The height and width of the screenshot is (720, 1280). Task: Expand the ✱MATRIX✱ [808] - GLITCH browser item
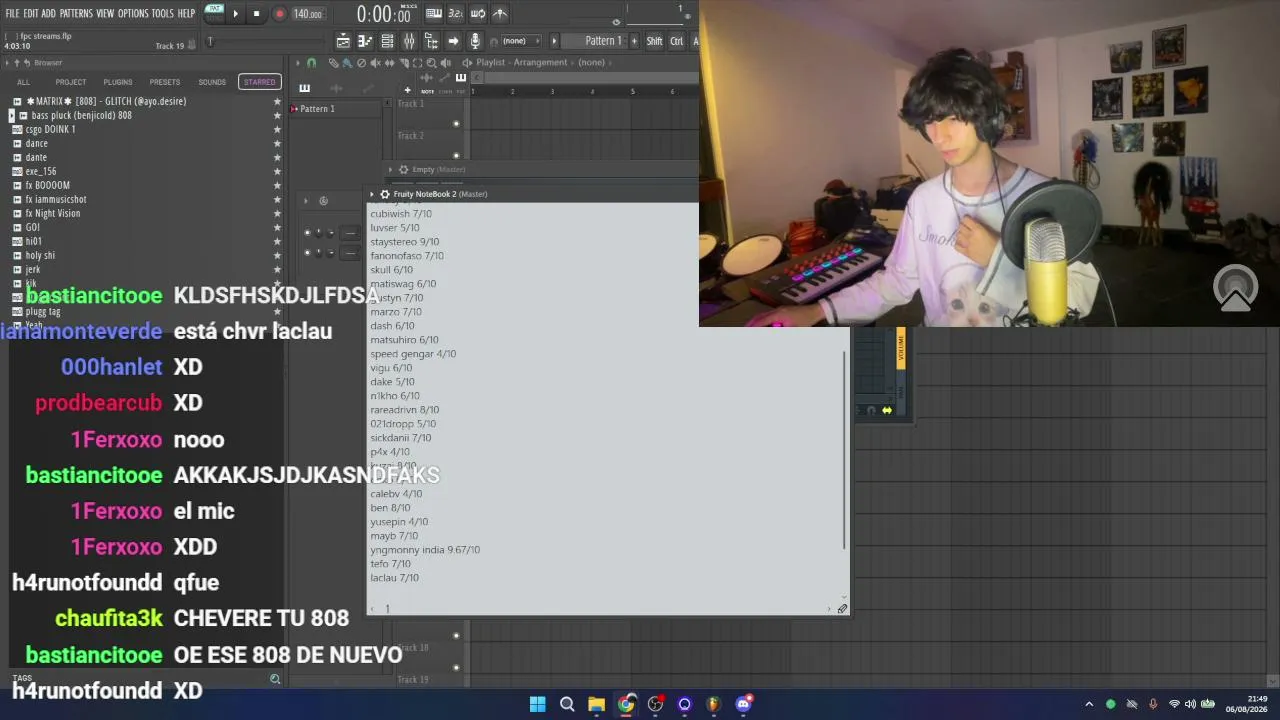point(17,101)
